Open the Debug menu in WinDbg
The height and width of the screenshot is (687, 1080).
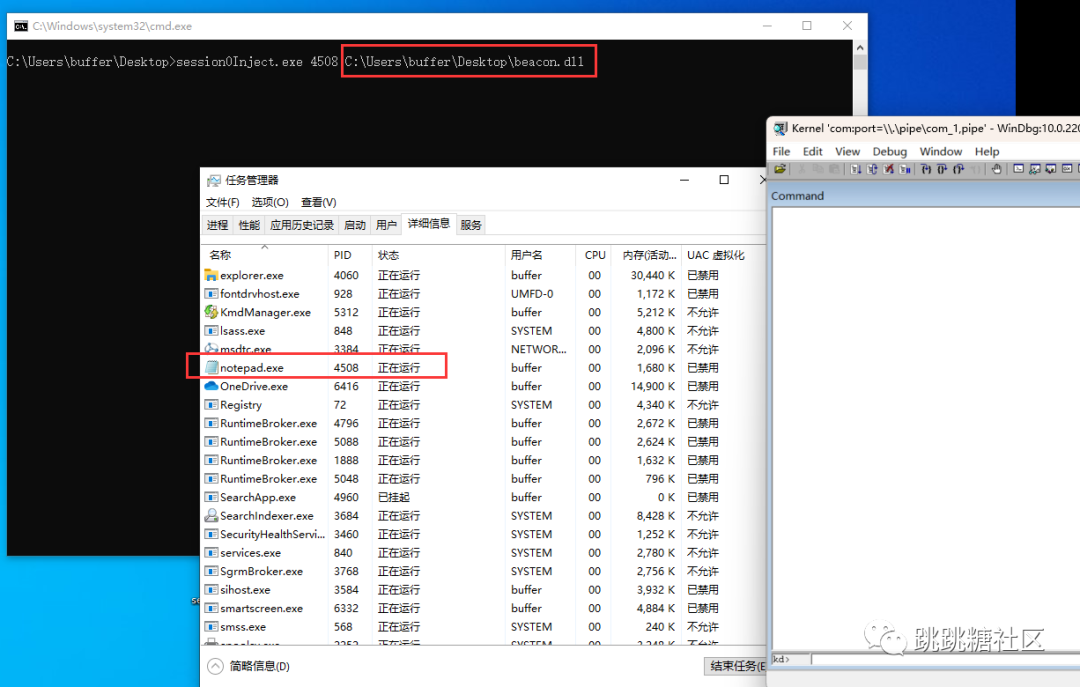pyautogui.click(x=889, y=151)
